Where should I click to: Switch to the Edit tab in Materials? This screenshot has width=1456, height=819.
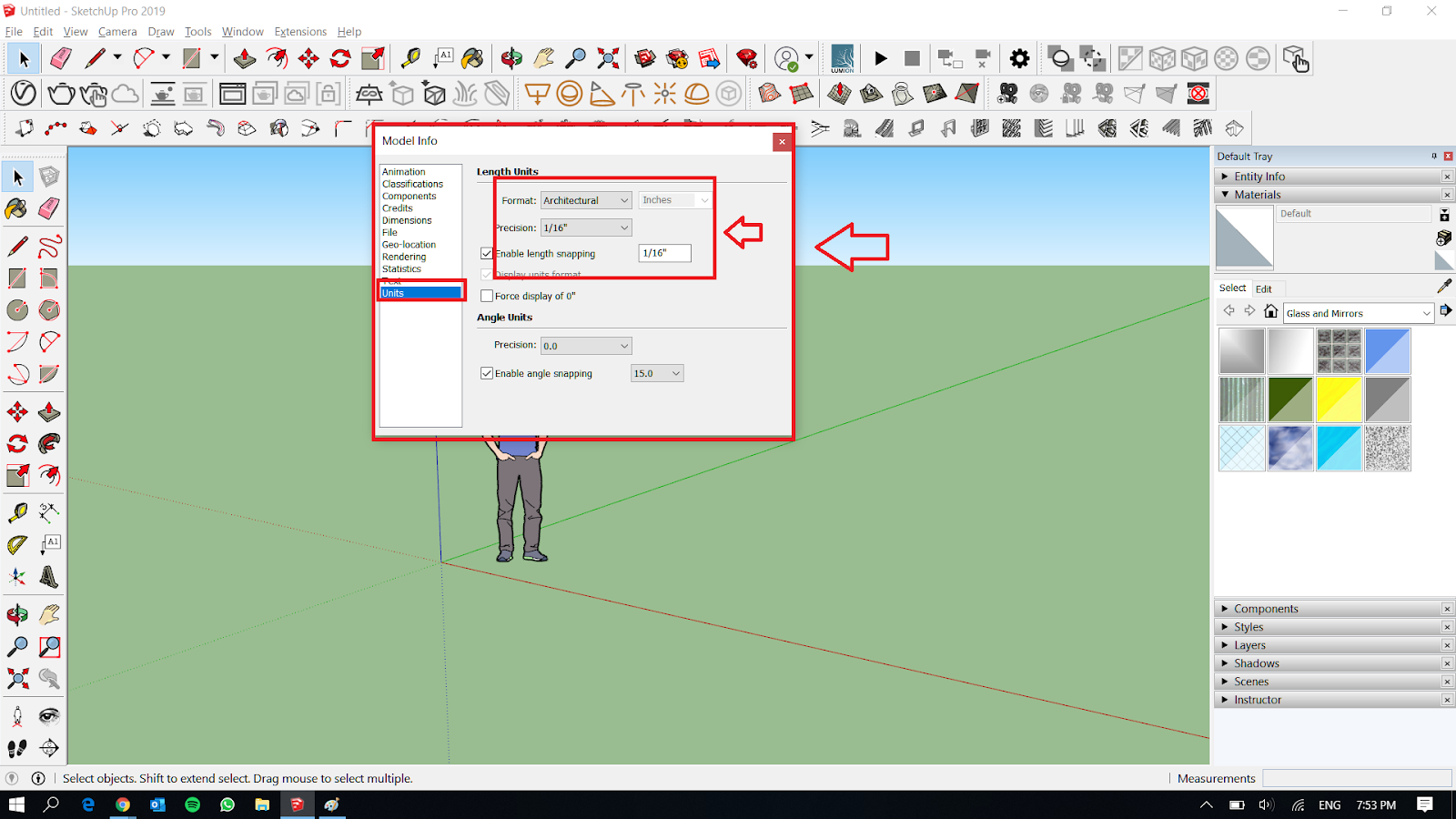1265,288
